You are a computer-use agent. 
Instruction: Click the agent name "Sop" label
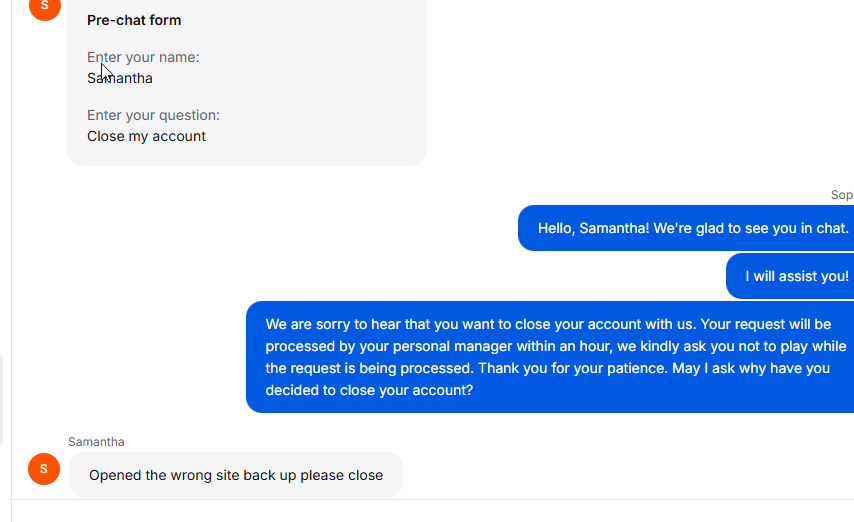842,195
